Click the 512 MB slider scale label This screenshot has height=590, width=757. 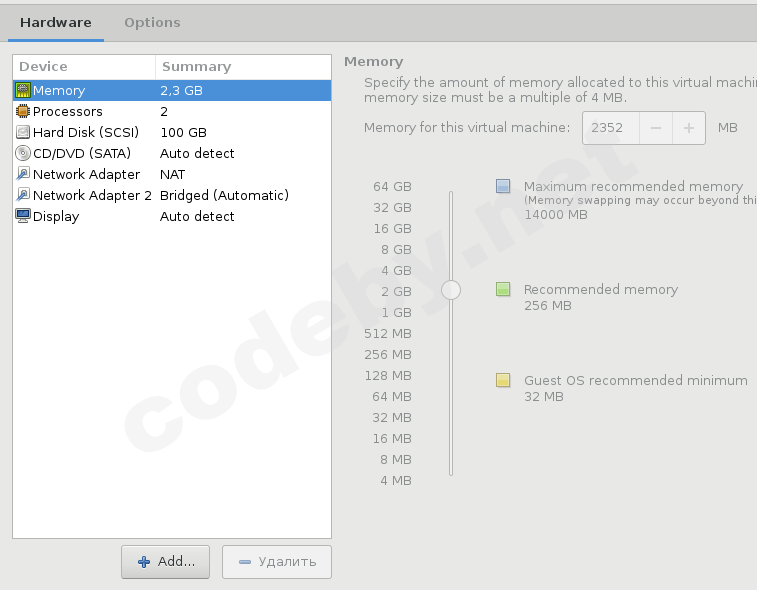pos(388,334)
